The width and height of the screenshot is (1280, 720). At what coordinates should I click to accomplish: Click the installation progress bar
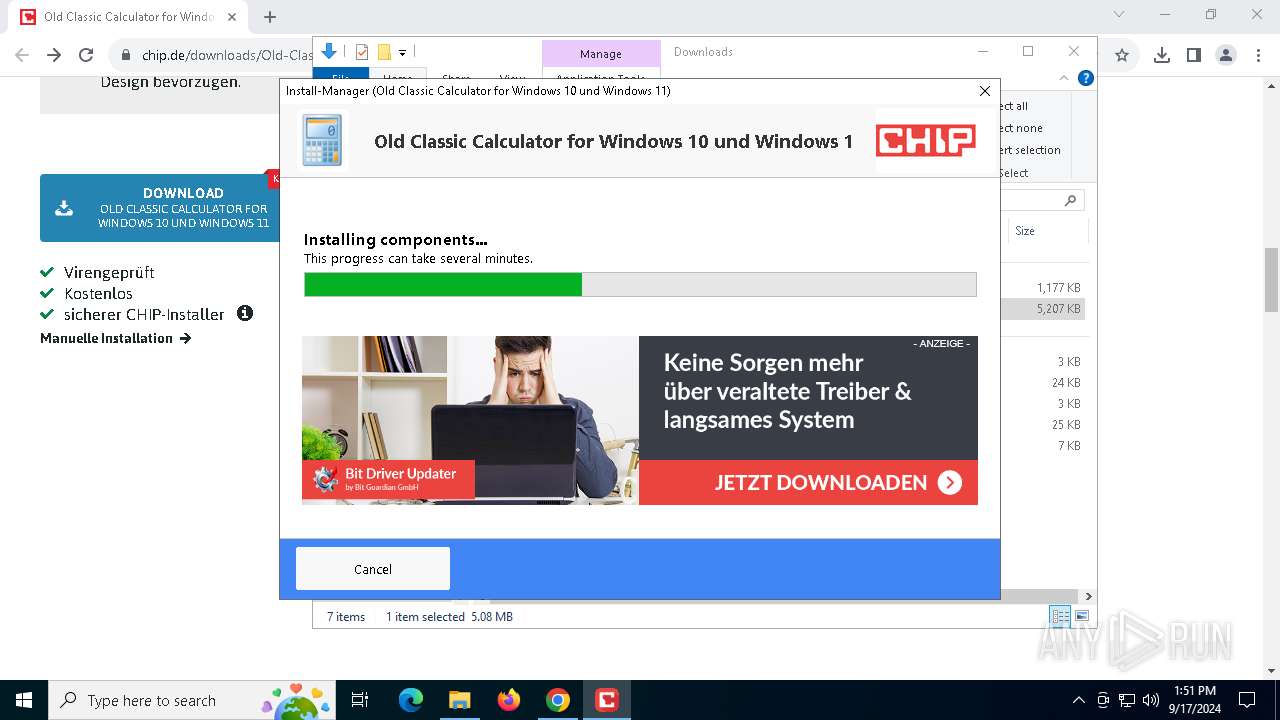(x=640, y=285)
